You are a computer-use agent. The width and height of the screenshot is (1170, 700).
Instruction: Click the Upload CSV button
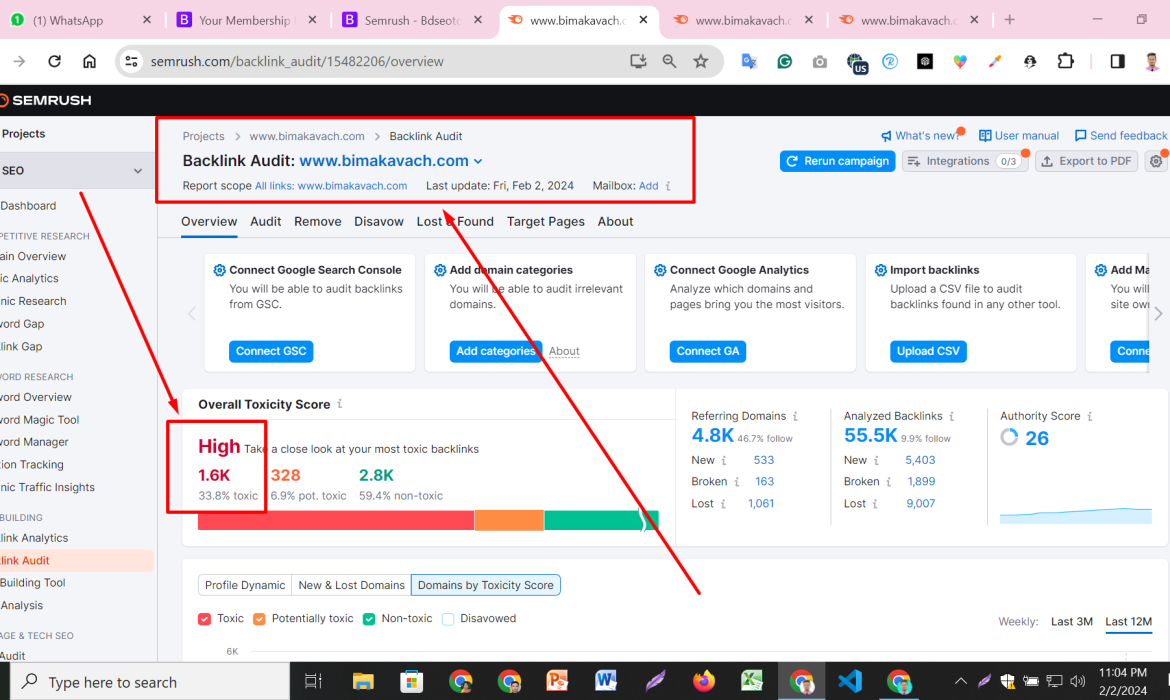point(928,351)
